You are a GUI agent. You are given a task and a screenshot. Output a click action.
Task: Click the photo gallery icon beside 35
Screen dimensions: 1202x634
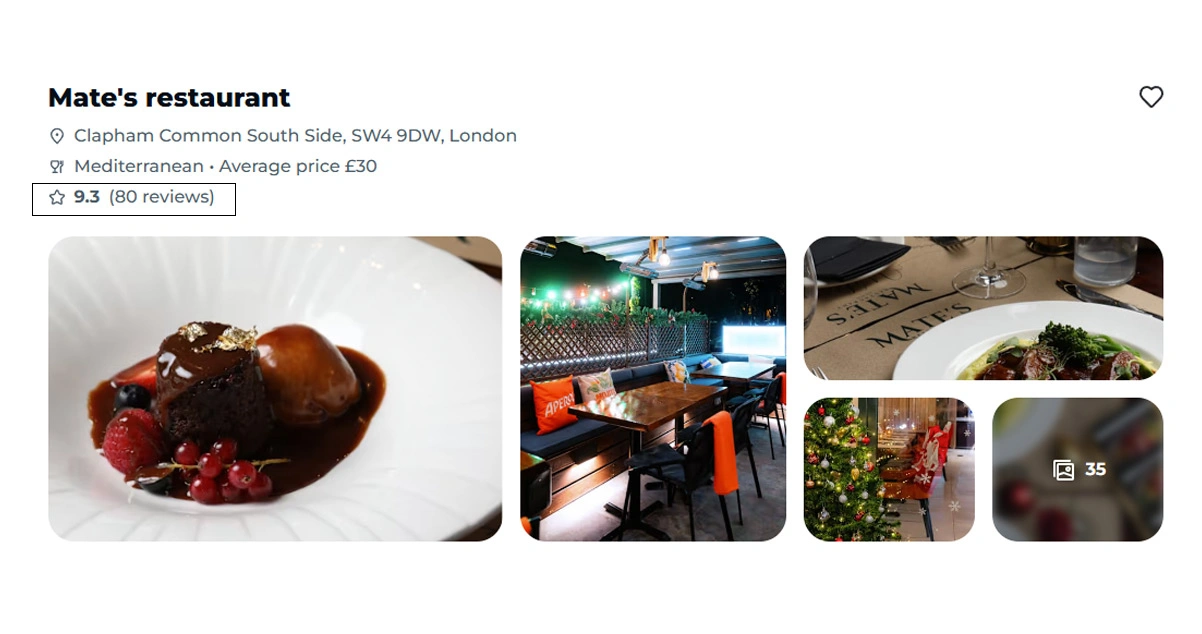pos(1064,470)
